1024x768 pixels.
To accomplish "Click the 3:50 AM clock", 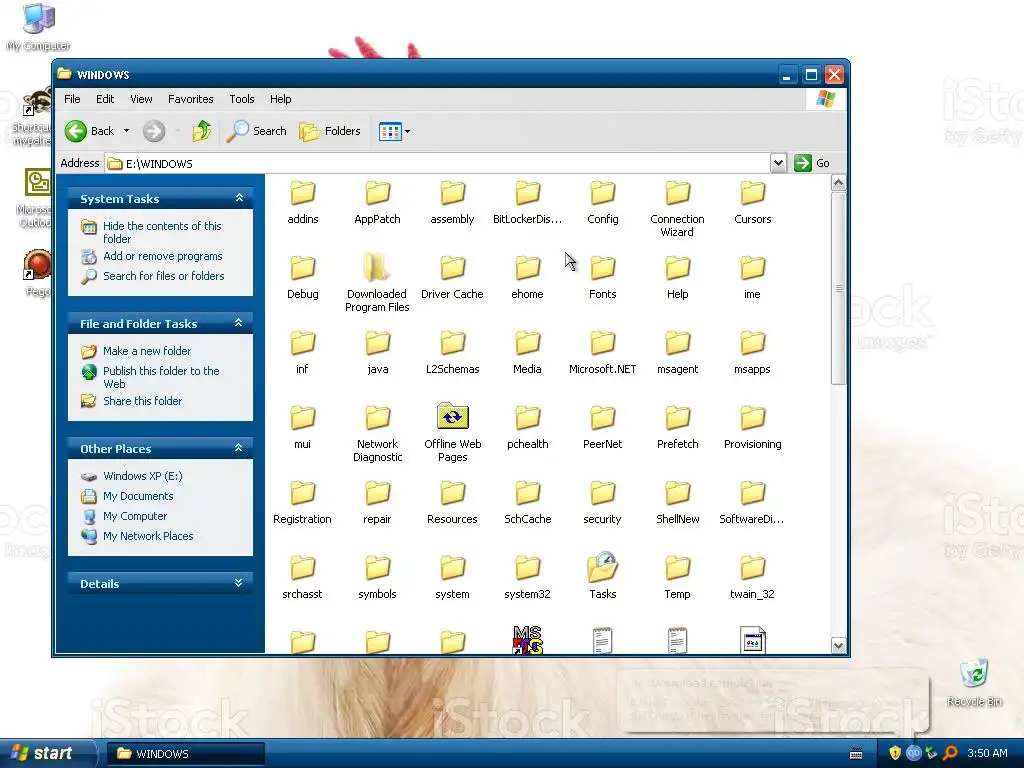I will pyautogui.click(x=987, y=753).
